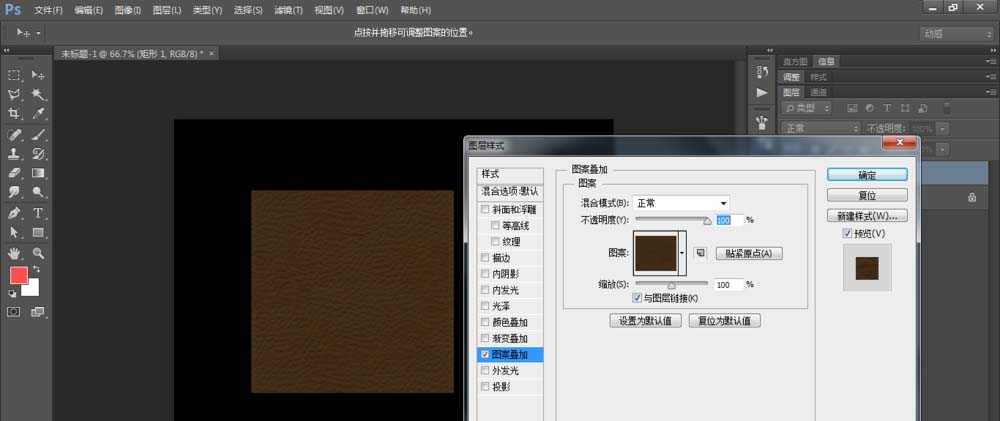Enable the 内阴影 checkbox

[x=485, y=274]
